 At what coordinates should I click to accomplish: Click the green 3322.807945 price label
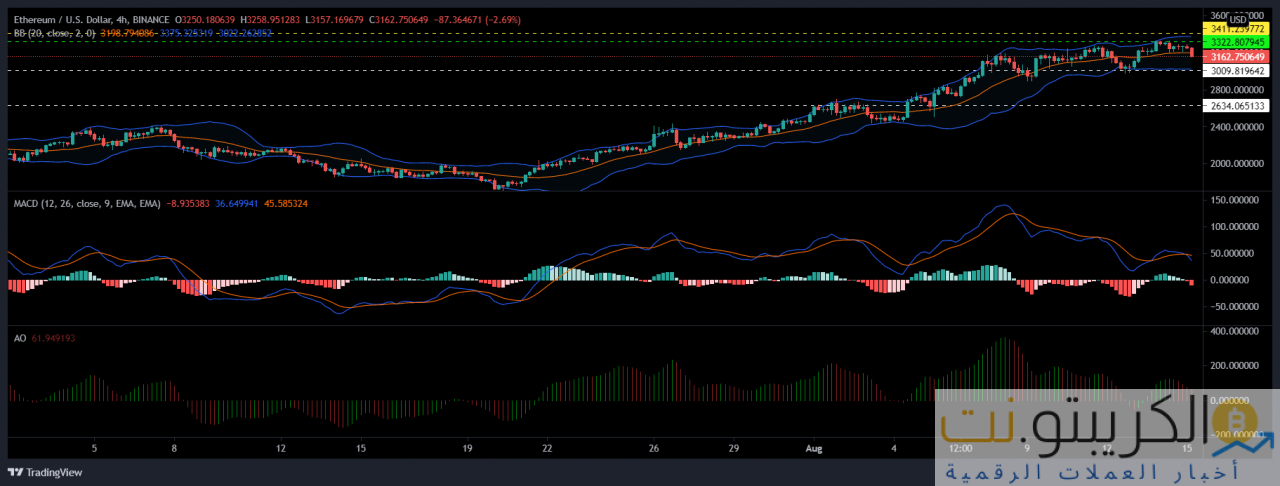1238,43
